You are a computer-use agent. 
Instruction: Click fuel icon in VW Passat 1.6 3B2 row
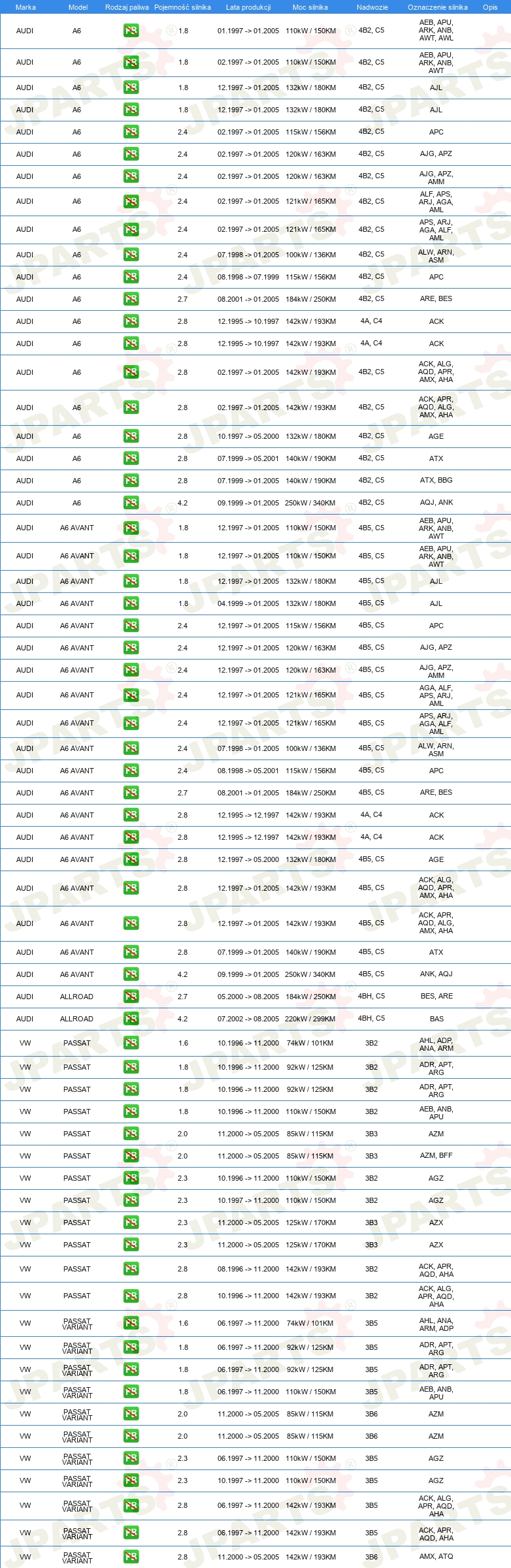click(x=131, y=1043)
